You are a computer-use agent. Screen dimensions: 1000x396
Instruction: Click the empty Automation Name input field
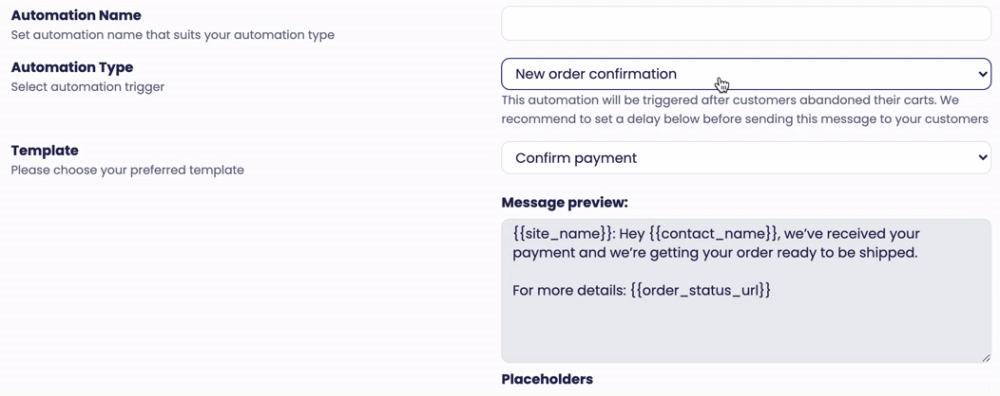(x=746, y=24)
